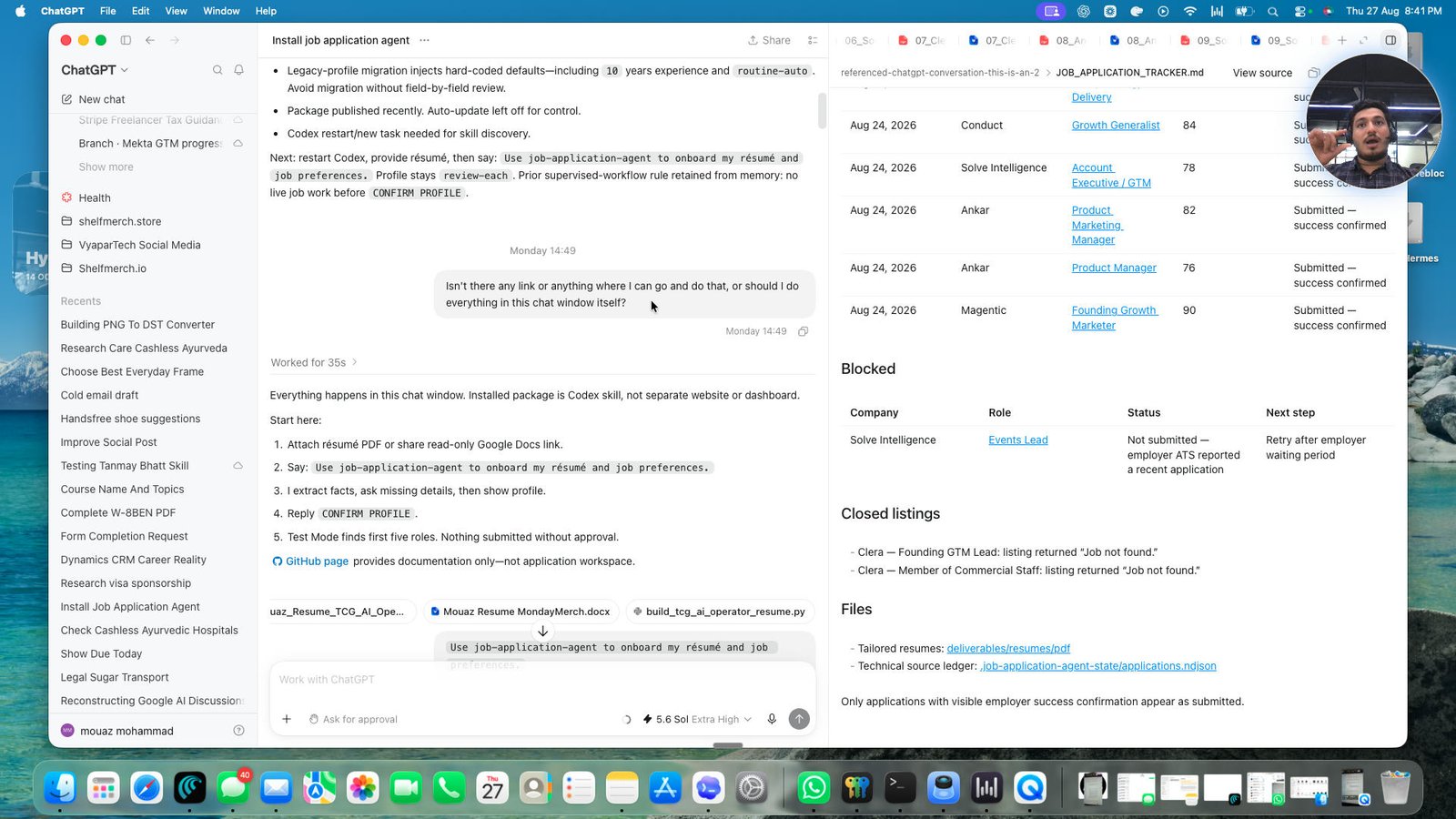Share this conversation
The height and width of the screenshot is (819, 1456).
769,40
